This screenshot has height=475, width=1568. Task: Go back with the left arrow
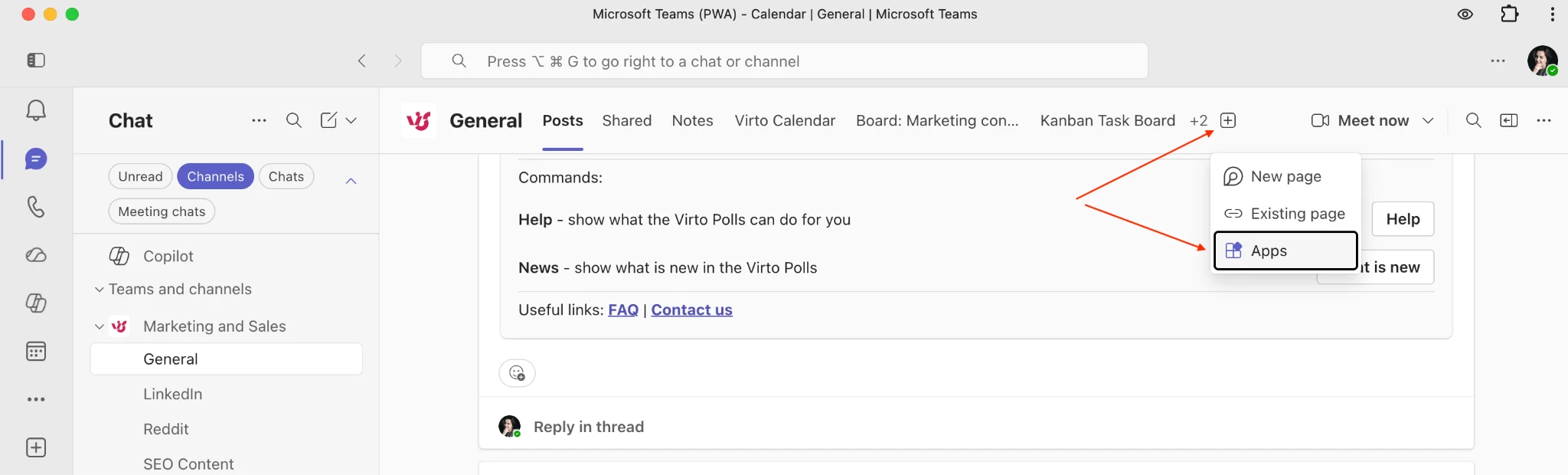362,61
